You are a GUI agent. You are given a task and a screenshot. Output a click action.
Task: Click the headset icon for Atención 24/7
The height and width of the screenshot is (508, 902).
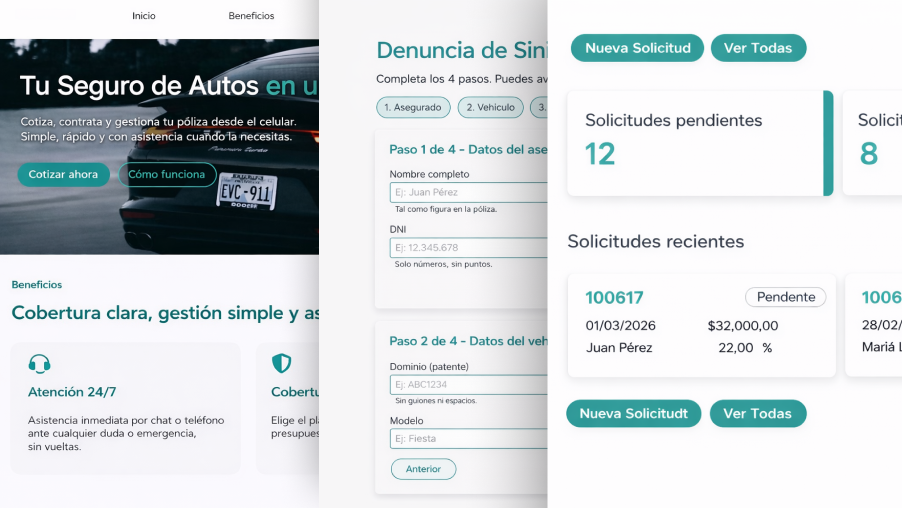40,364
